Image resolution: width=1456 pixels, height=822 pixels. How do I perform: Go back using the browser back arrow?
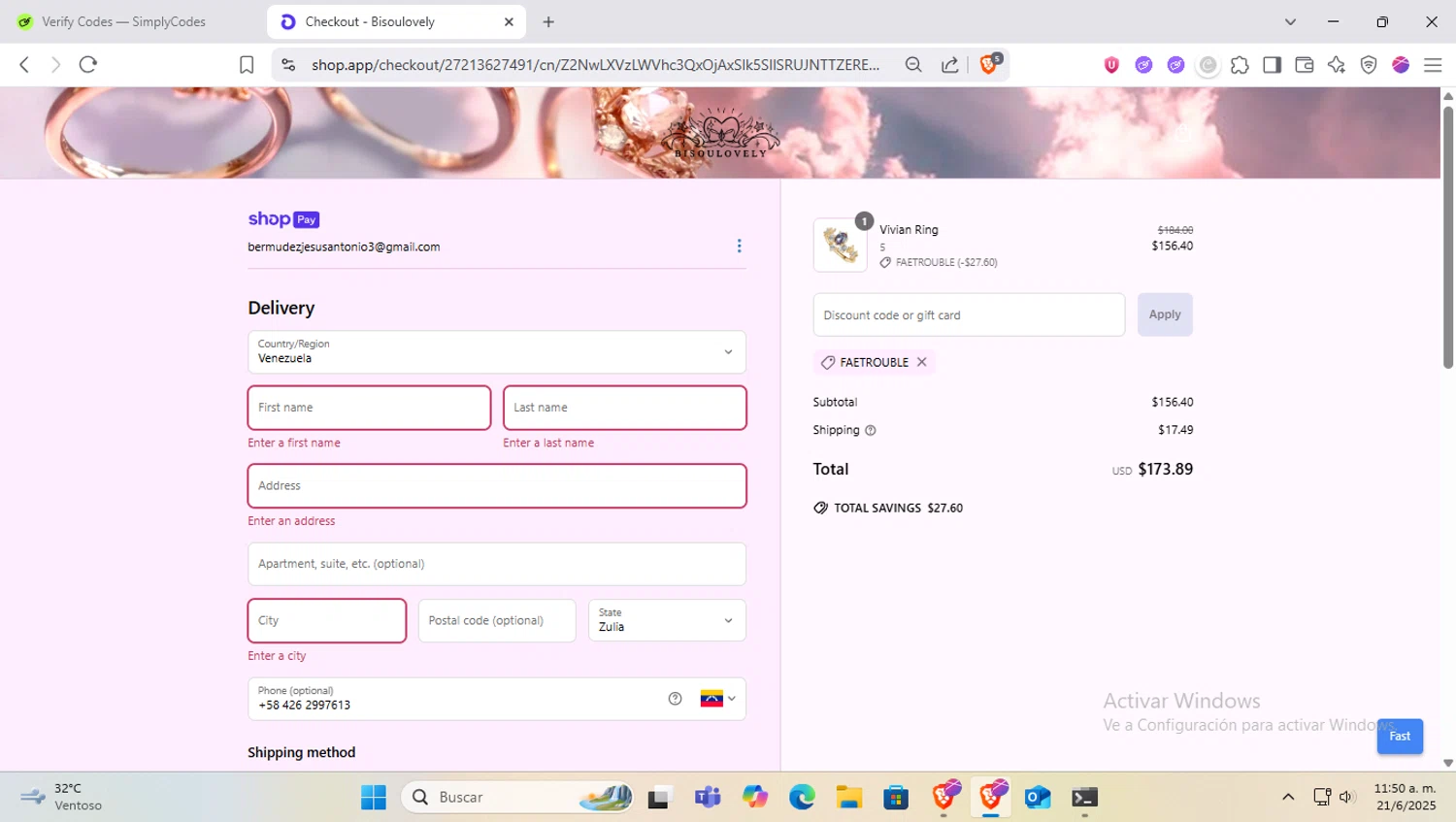click(24, 64)
